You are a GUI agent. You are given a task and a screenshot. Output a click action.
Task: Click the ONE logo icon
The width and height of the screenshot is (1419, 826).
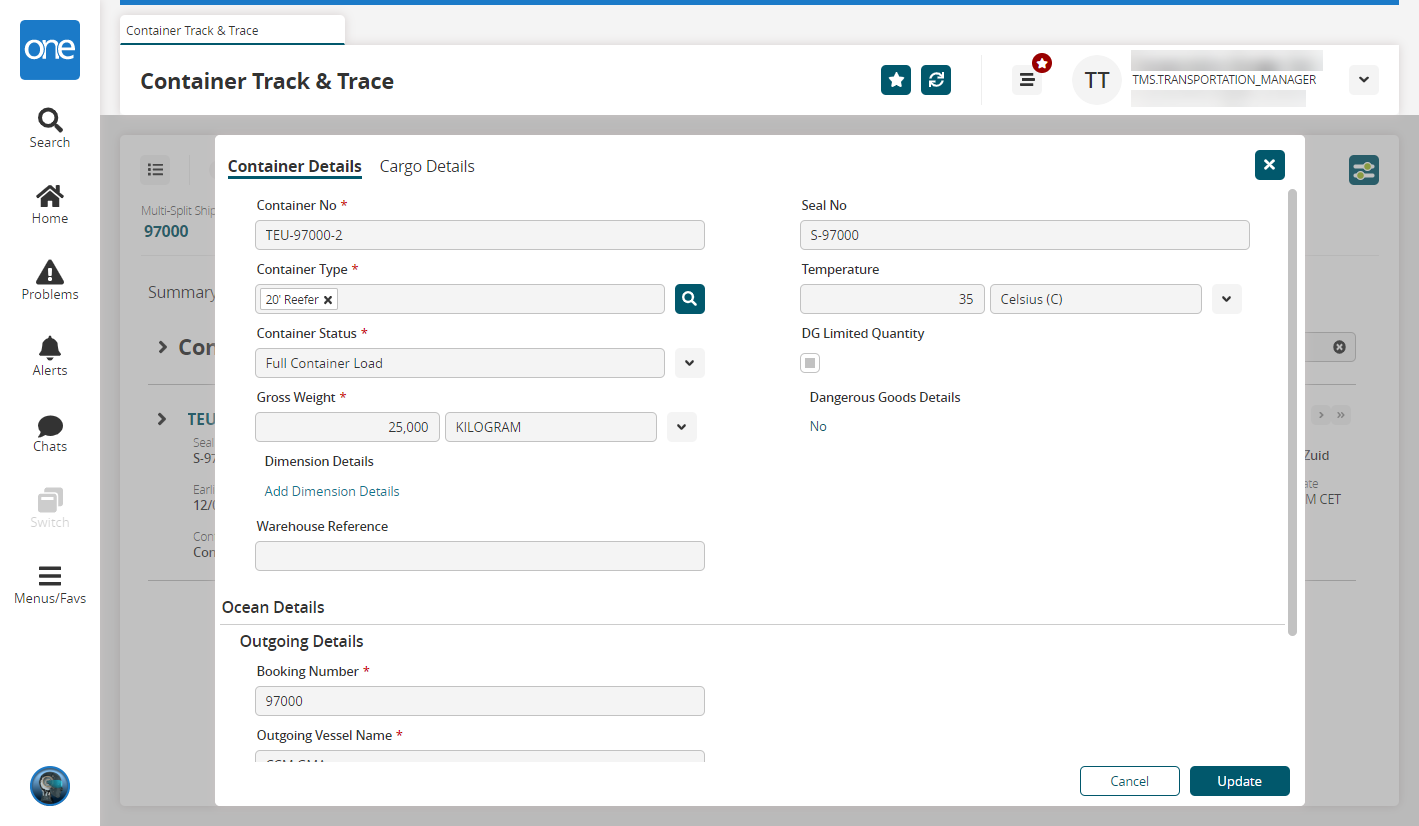[50, 50]
